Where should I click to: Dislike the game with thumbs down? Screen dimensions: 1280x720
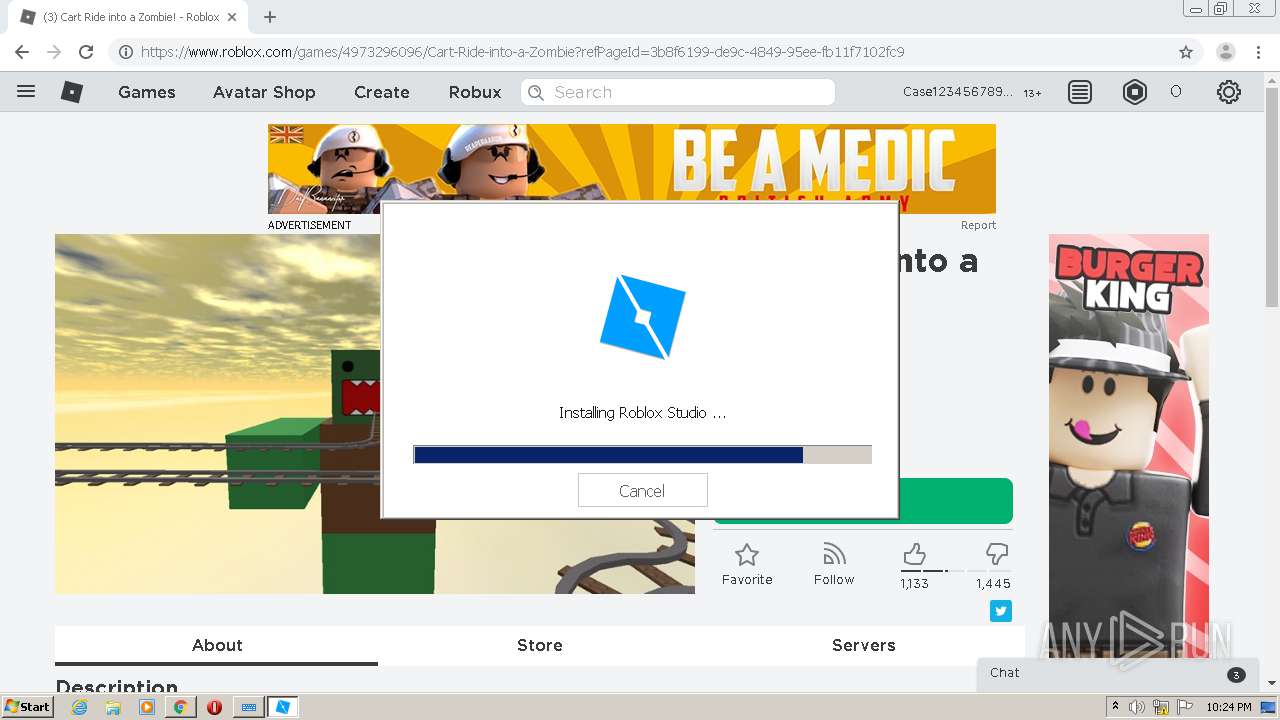click(x=997, y=554)
